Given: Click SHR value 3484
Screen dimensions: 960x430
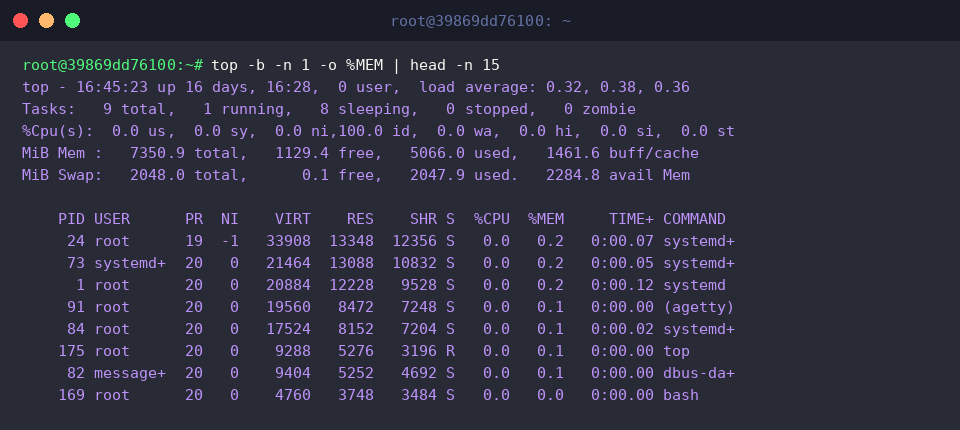Looking at the screenshot, I should pos(419,396).
